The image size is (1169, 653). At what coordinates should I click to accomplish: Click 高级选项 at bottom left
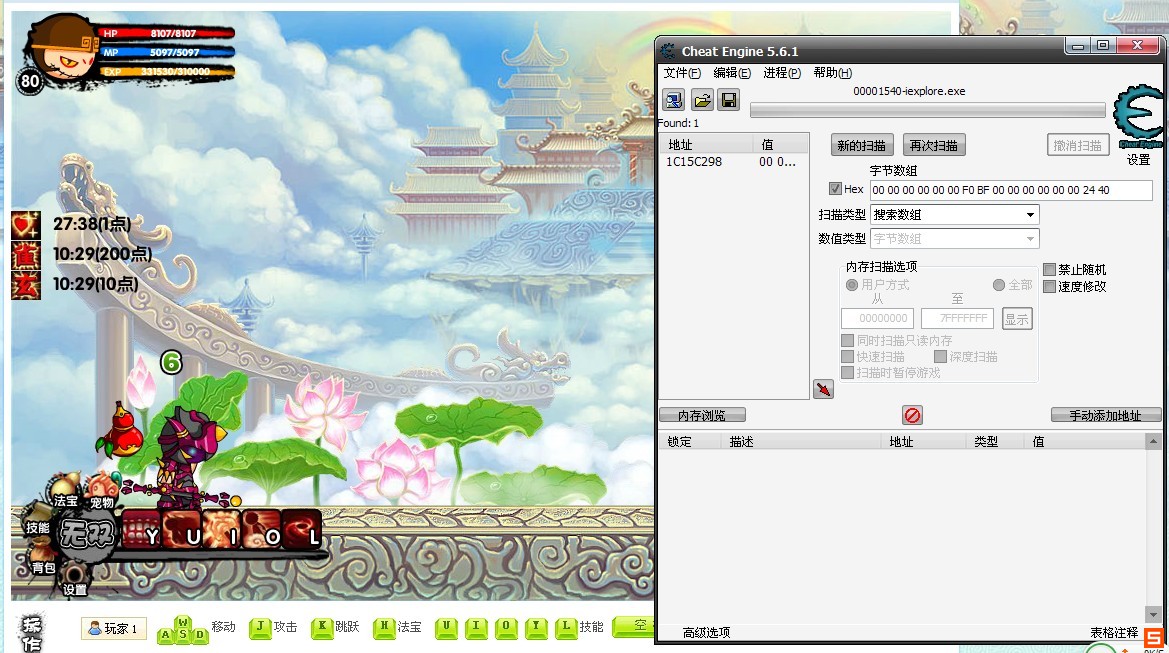click(x=706, y=633)
